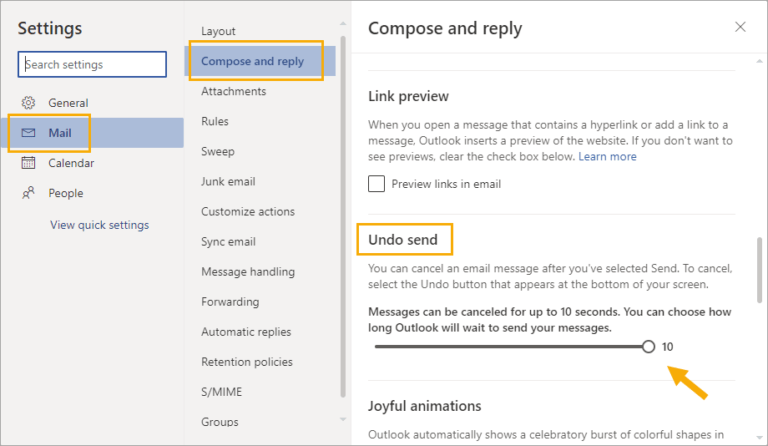Click the middle menu scroll down arrow

pos(343,419)
